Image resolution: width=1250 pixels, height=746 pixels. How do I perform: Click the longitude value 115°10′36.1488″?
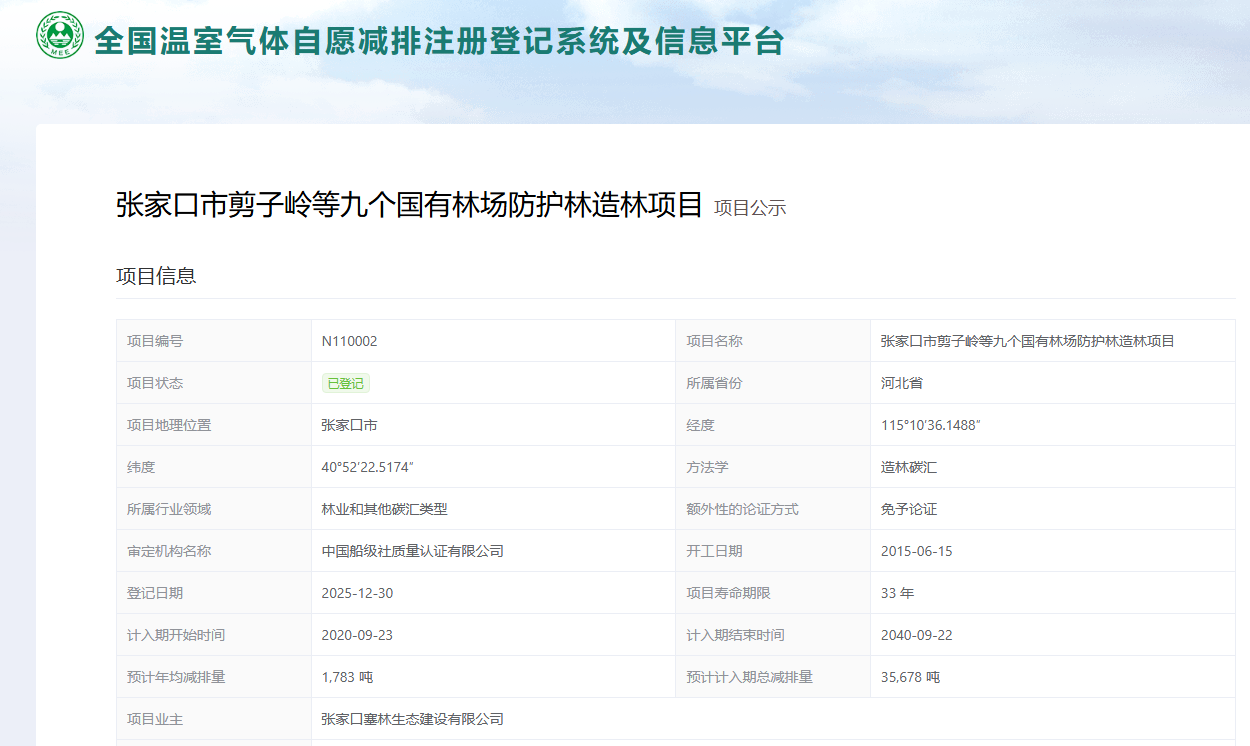(x=930, y=425)
